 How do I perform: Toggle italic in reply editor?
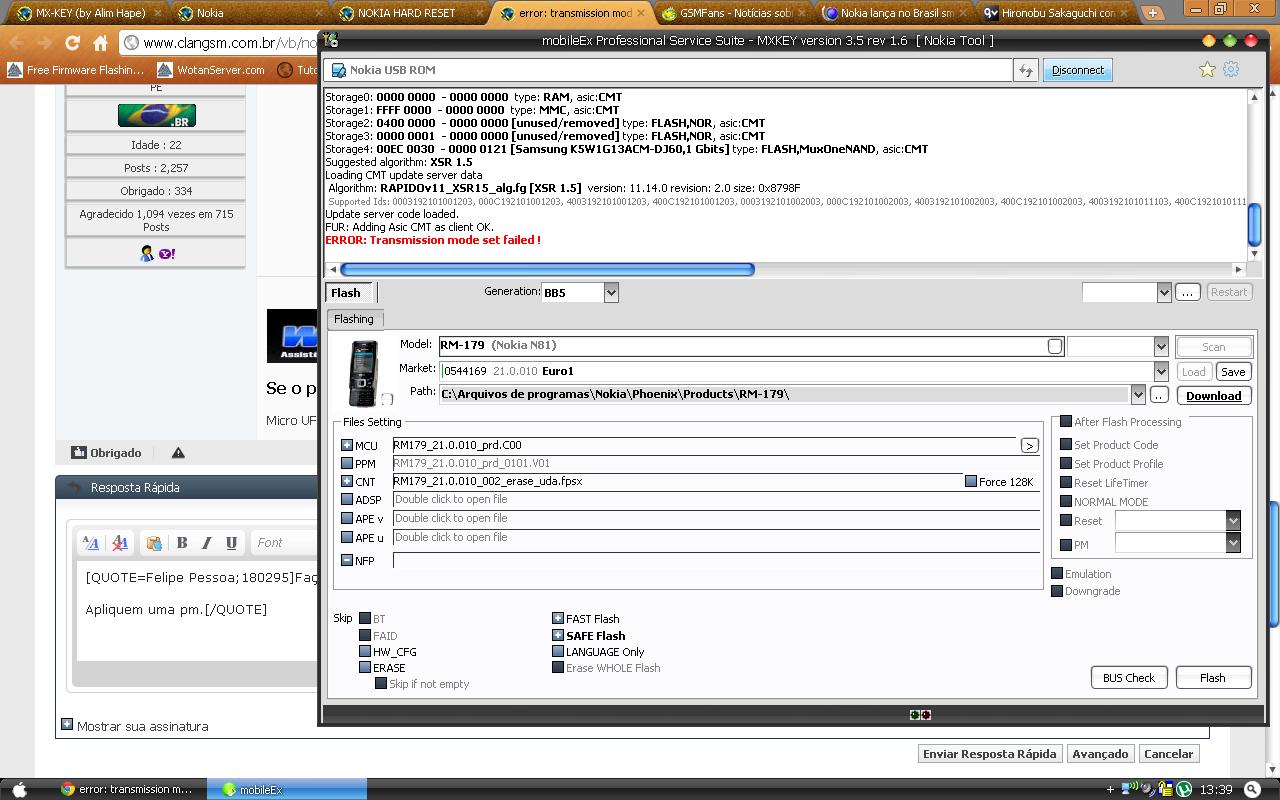click(x=207, y=543)
